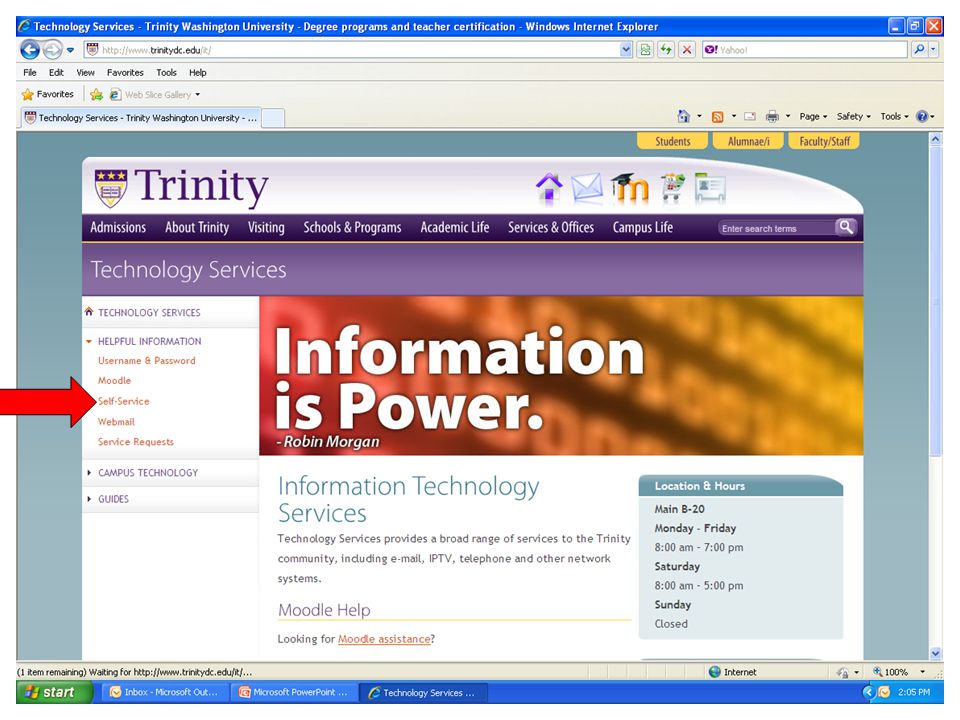Open the search provider dropdown arrow
Screen dimensions: 960x720
(x=933, y=50)
